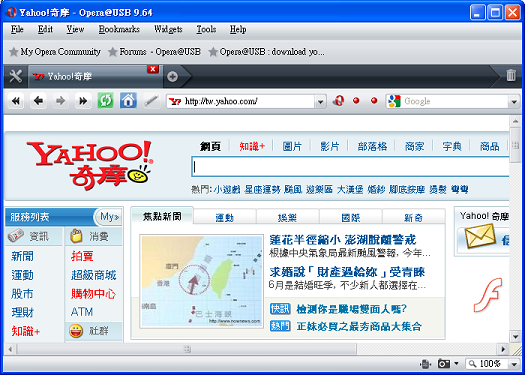
Task: Click the vertical scrollbar down arrow
Action: 515,336
